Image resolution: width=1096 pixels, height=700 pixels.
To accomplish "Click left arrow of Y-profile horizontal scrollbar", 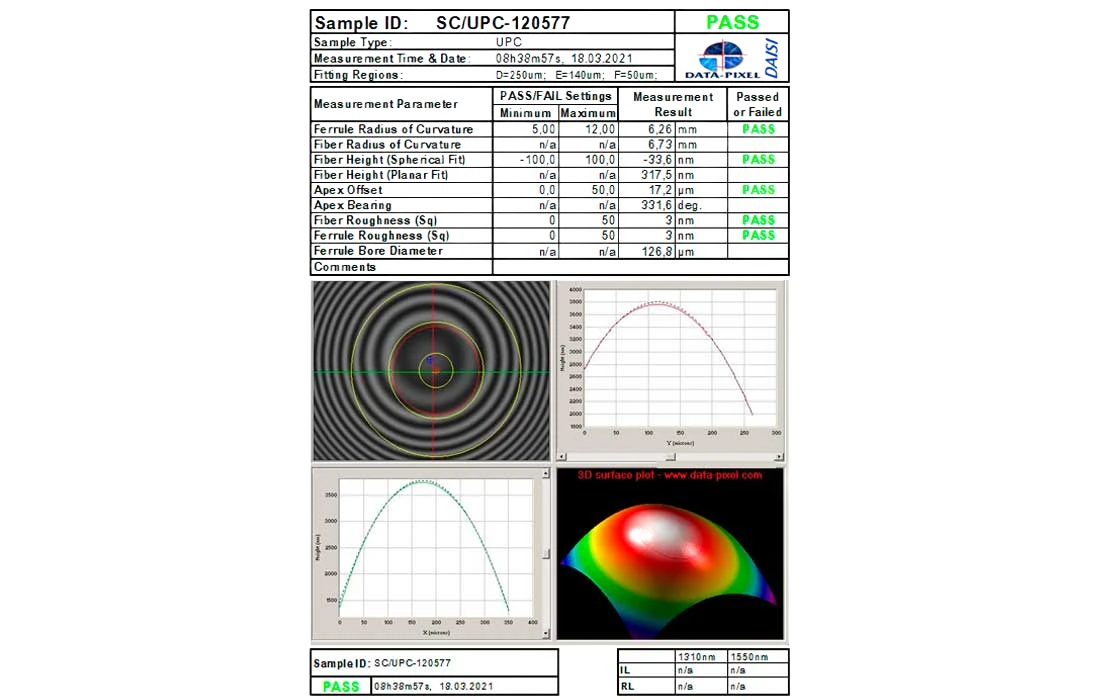I will click(561, 456).
